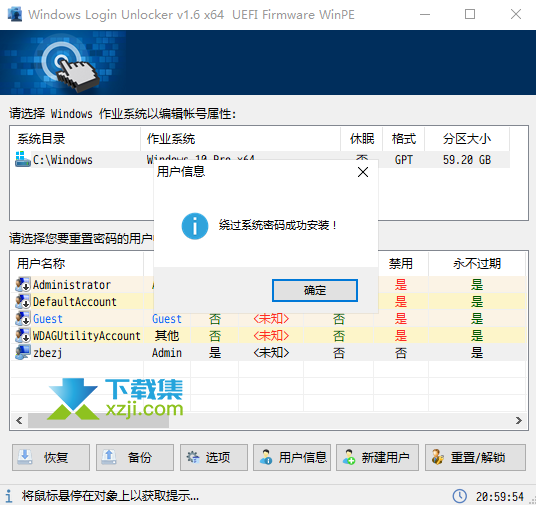Click the GPT format cell

pyautogui.click(x=404, y=160)
